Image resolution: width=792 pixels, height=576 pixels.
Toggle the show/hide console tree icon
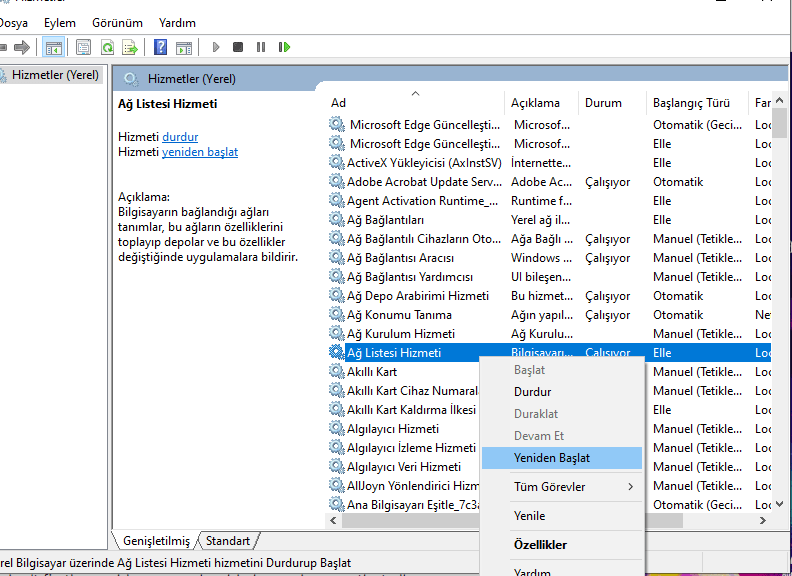(x=54, y=47)
